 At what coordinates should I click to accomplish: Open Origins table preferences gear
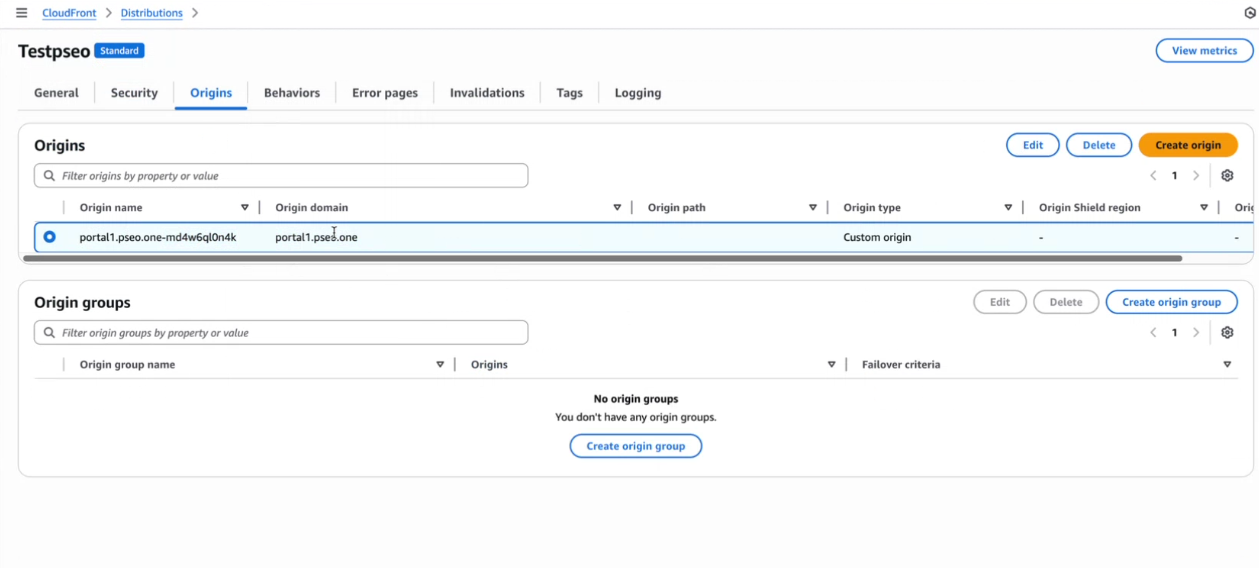click(1227, 175)
